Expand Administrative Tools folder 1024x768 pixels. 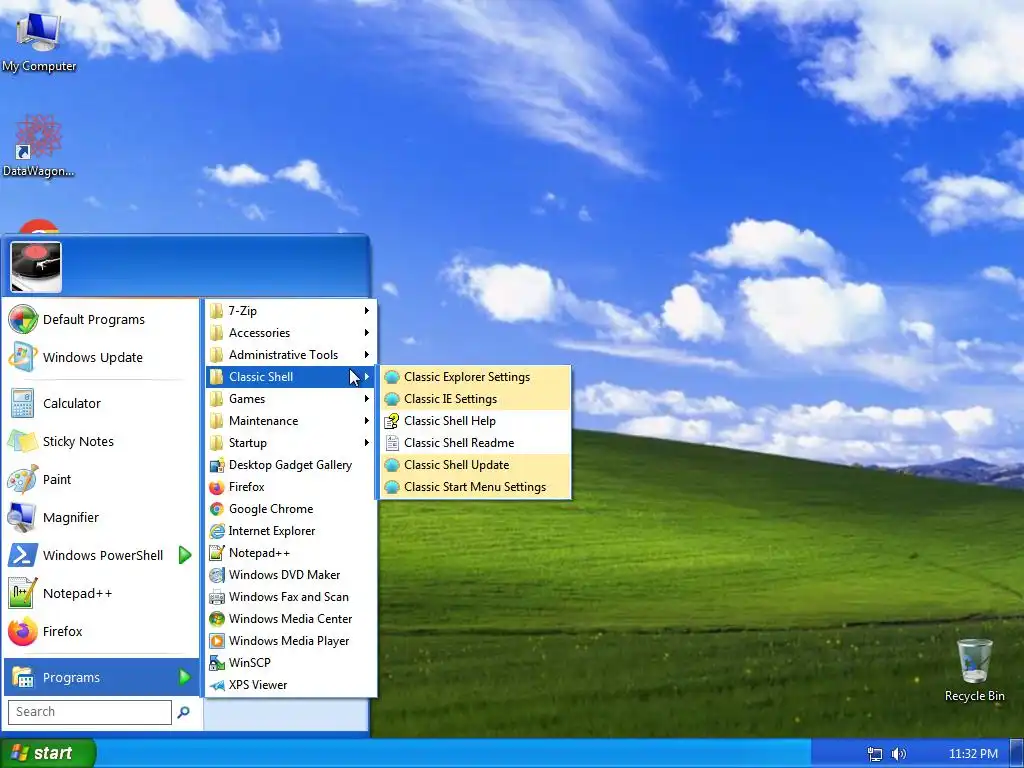[291, 355]
